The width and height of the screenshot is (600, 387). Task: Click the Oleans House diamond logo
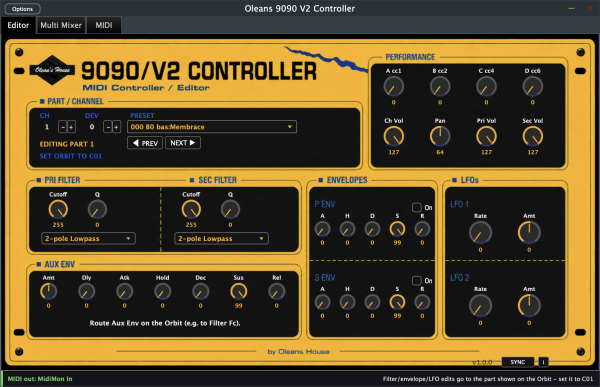click(52, 70)
